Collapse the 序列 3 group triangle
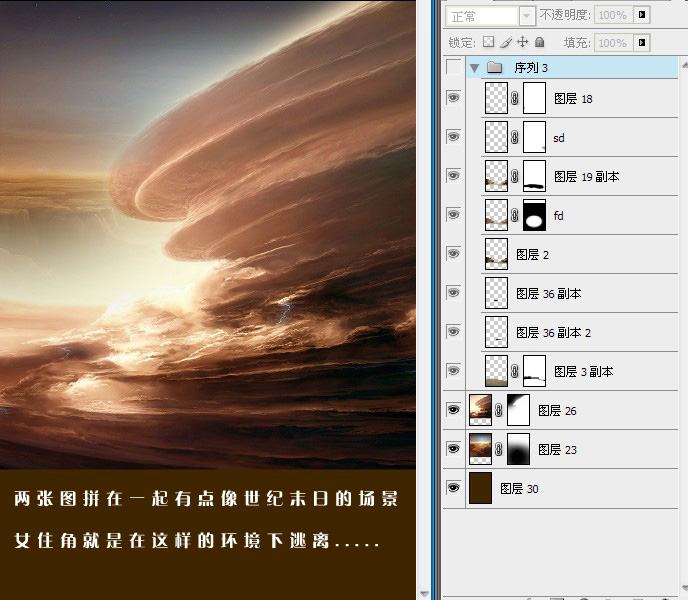The height and width of the screenshot is (600, 688). point(474,68)
